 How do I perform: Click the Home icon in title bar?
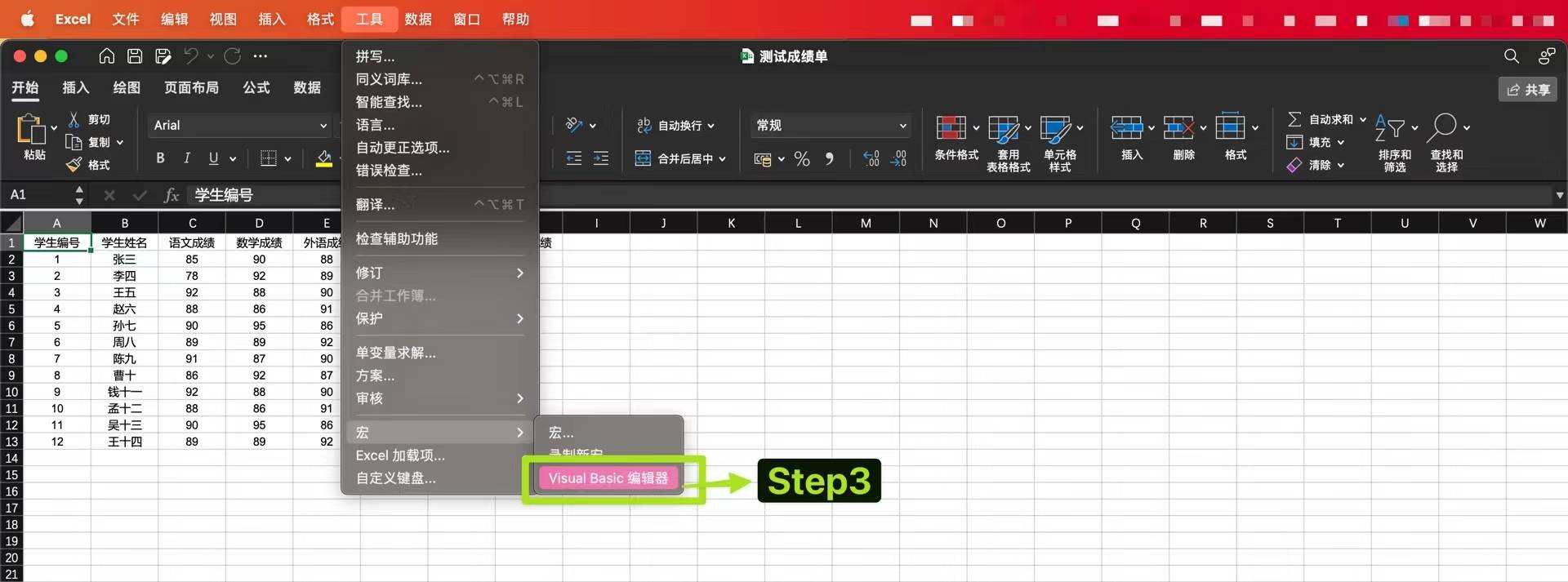[x=107, y=56]
